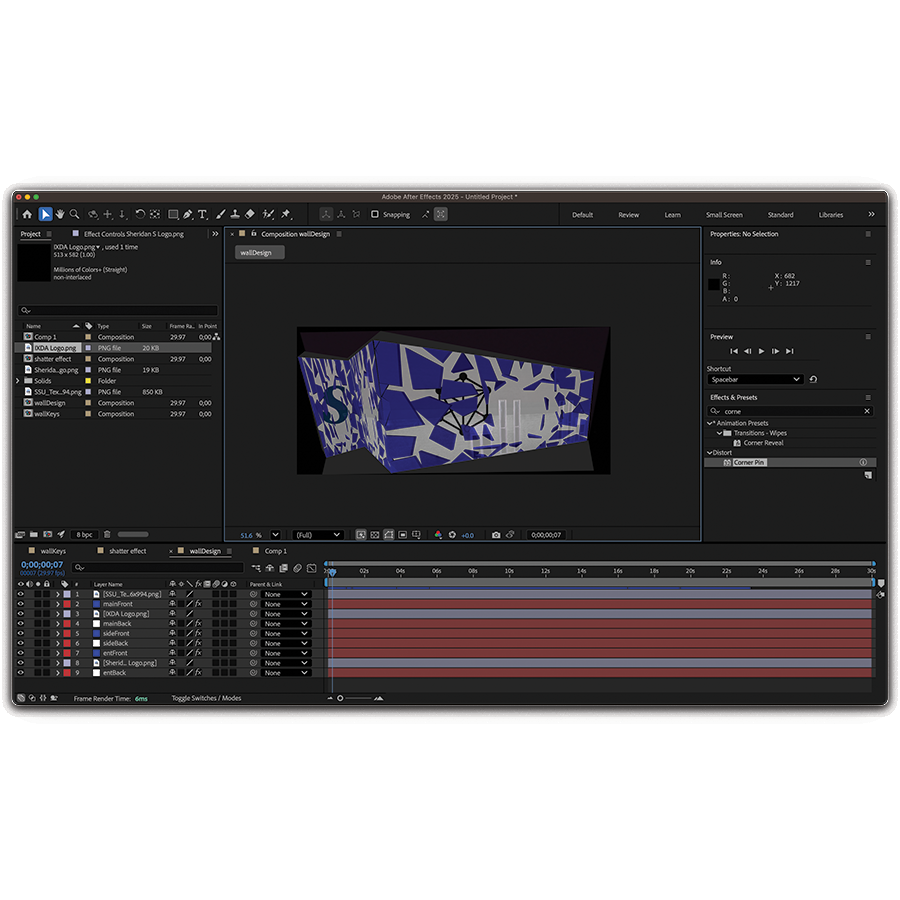This screenshot has width=900, height=900.
Task: Toggle visibility of the entBack layer
Action: [21, 671]
